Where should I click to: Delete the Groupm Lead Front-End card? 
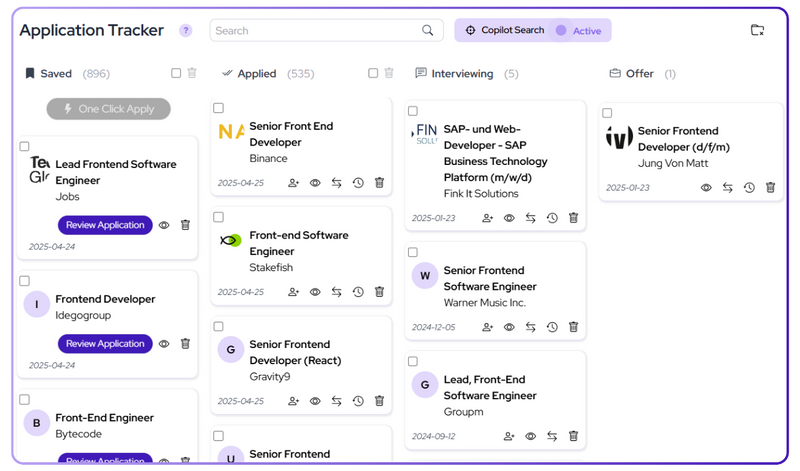click(x=573, y=436)
